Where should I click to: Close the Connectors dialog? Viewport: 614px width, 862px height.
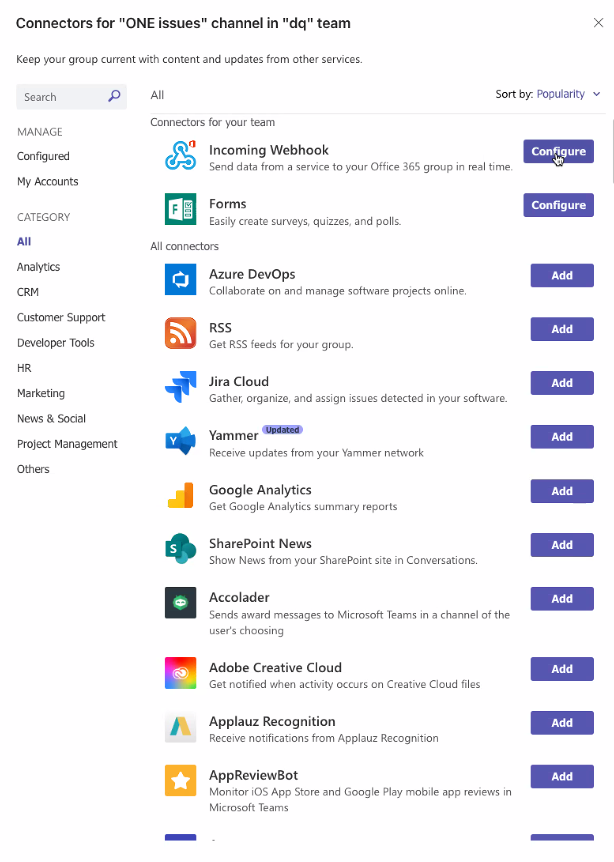598,22
